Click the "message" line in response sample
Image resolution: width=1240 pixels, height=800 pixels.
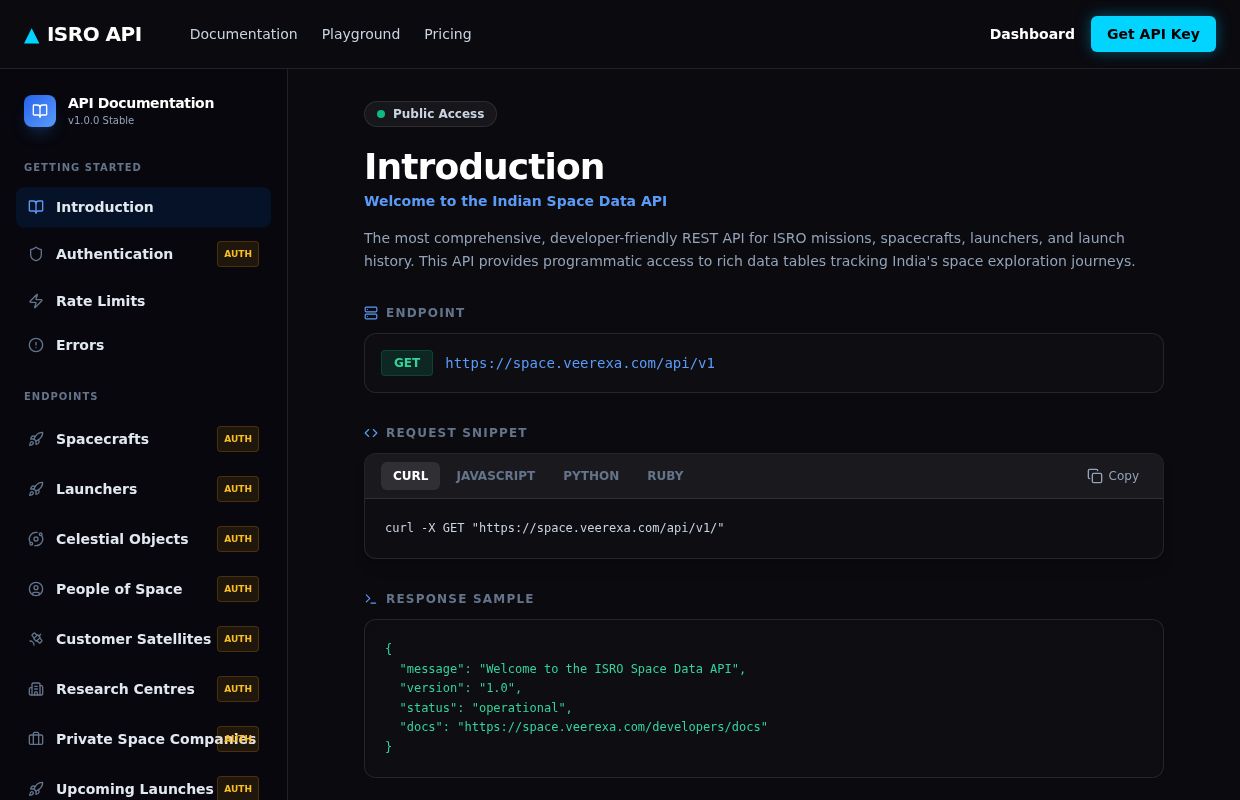(573, 669)
